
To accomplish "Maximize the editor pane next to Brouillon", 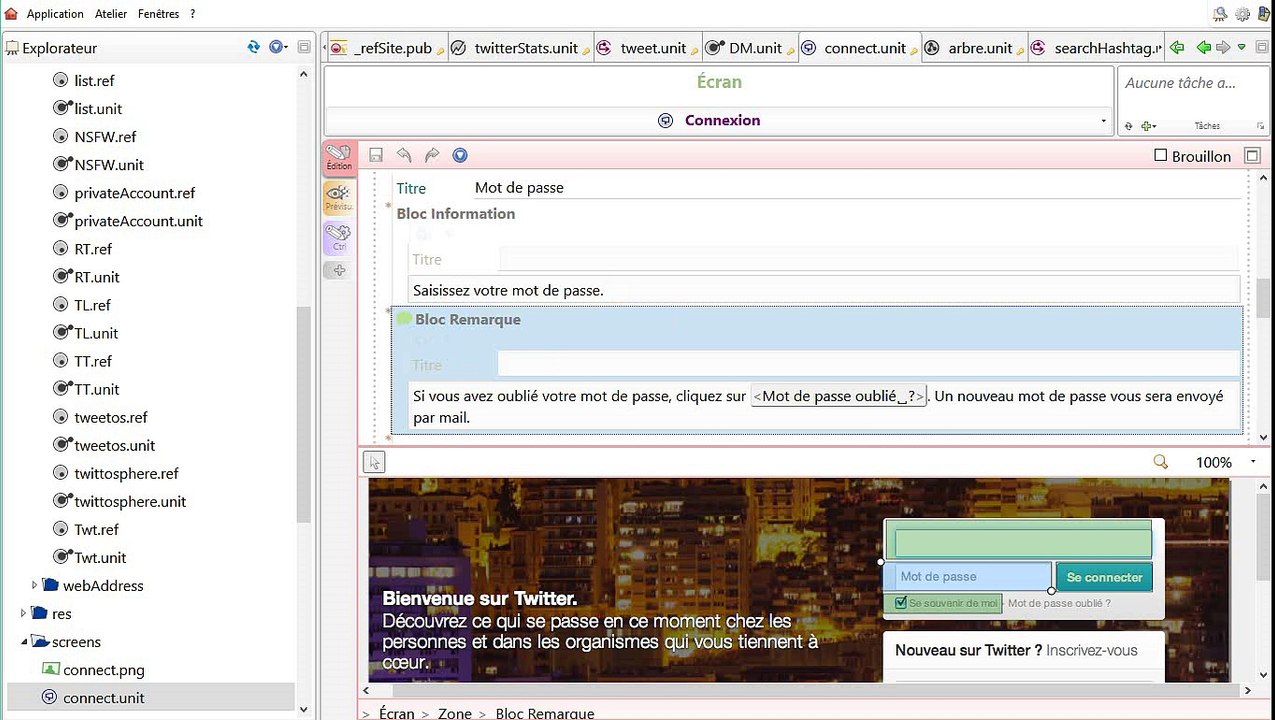I will click(x=1252, y=155).
